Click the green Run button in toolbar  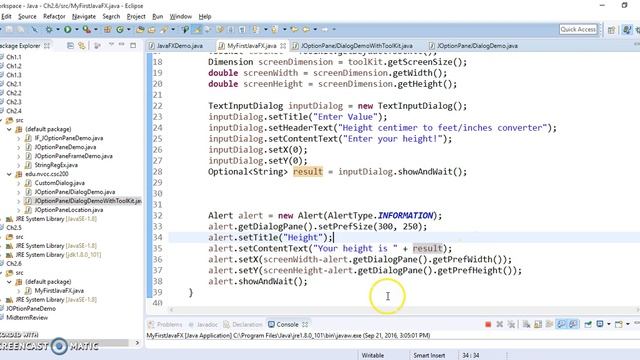click(x=68, y=29)
